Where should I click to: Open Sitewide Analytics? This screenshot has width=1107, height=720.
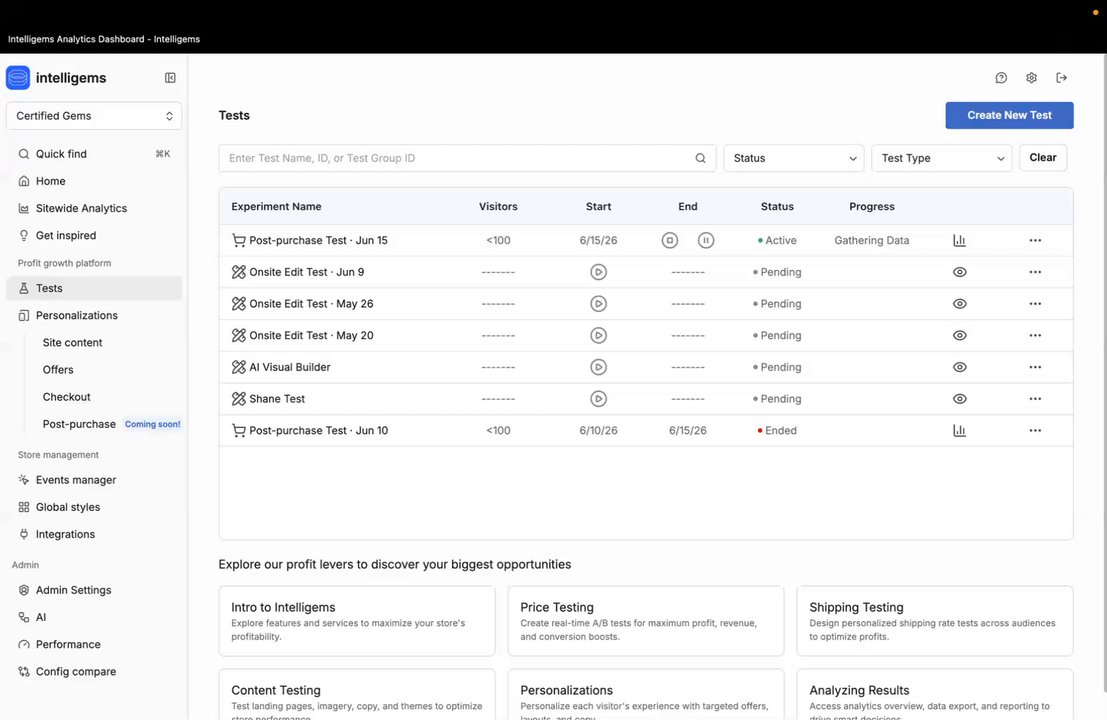(94, 208)
